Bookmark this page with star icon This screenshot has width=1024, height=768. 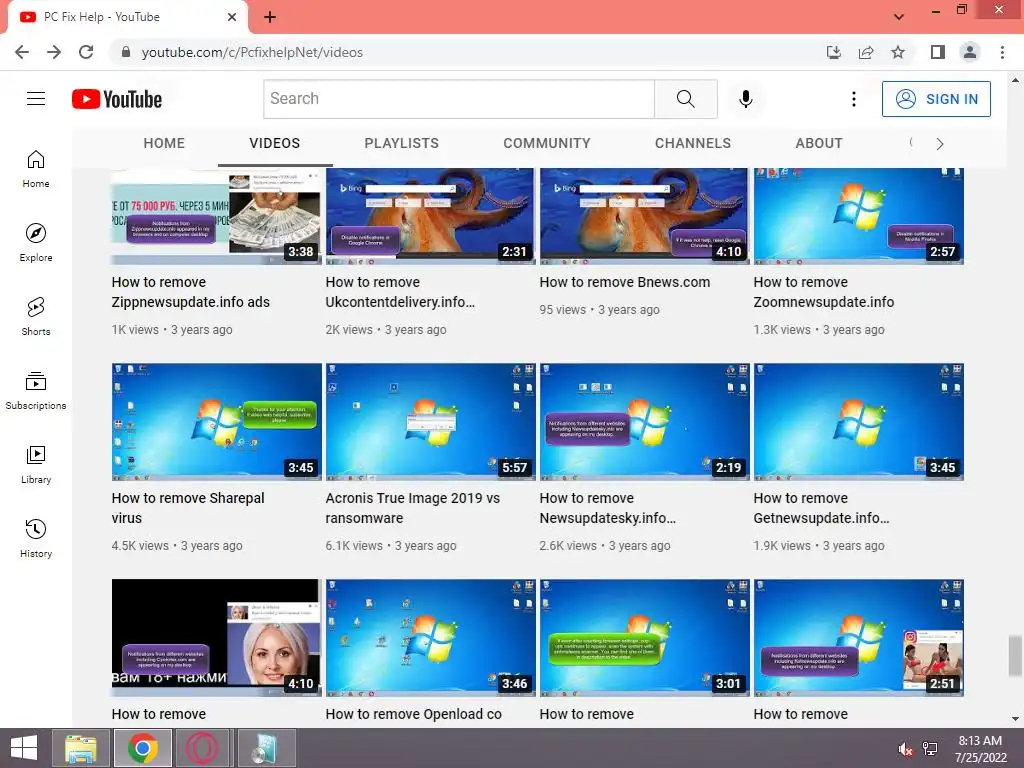pos(898,52)
